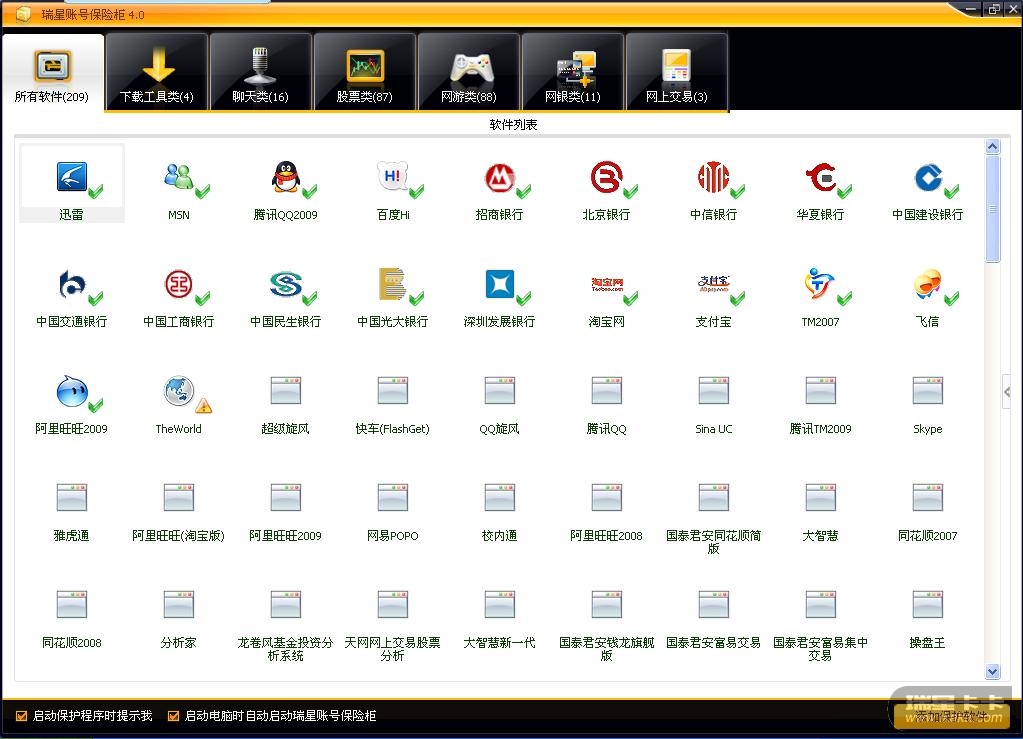Select the 中国光大银行 icon
1023x739 pixels.
pyautogui.click(x=393, y=284)
